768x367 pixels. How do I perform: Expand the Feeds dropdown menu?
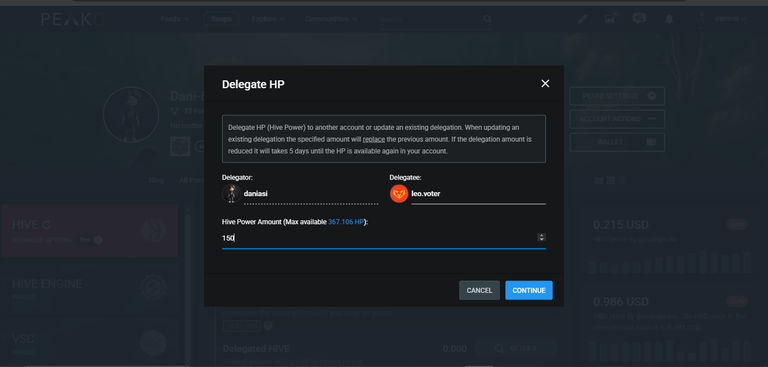pos(175,19)
